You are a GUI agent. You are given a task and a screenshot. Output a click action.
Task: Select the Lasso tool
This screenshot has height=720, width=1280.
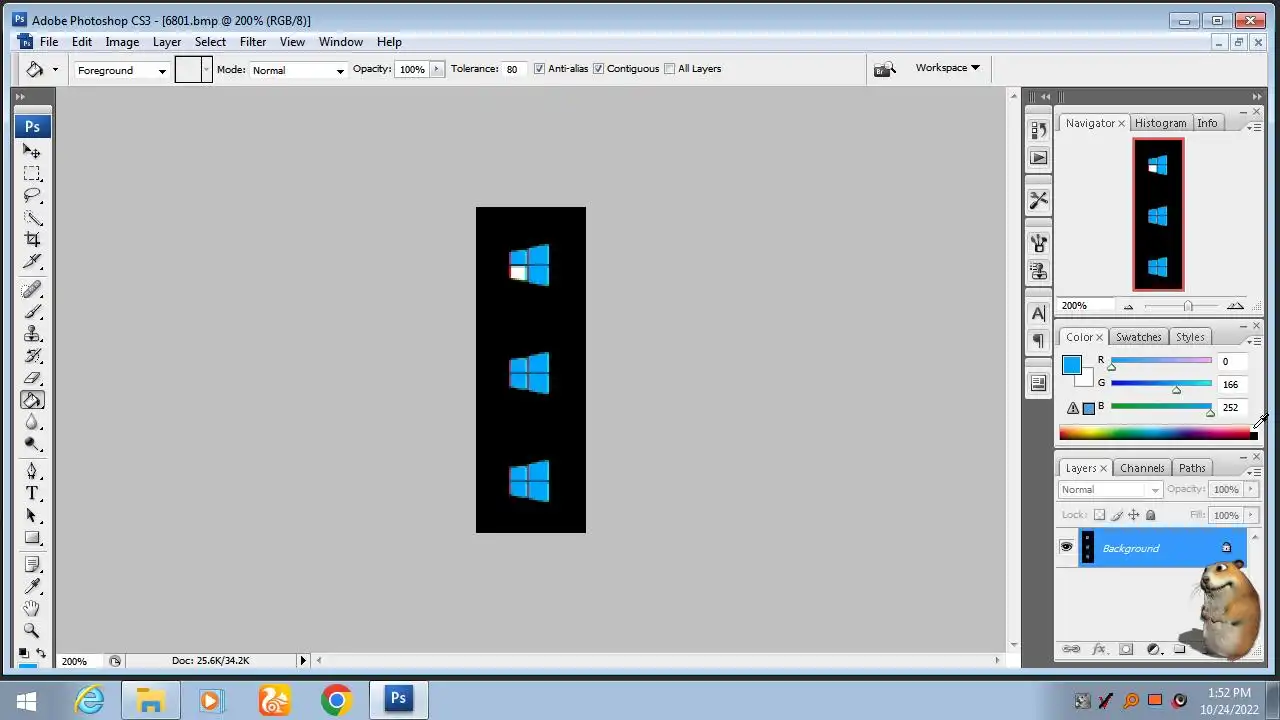[32, 196]
